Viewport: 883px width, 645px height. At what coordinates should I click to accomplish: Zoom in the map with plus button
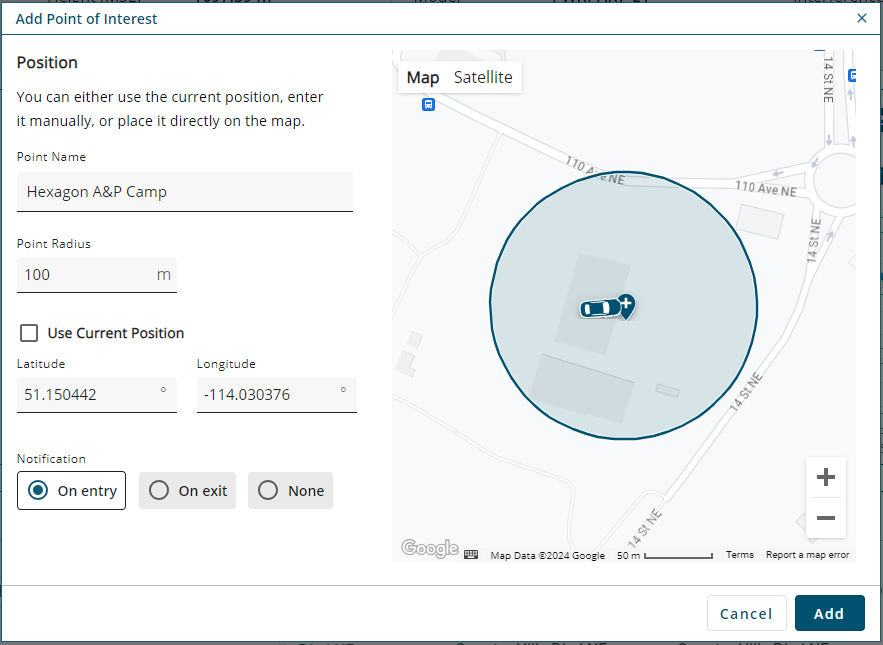click(826, 477)
